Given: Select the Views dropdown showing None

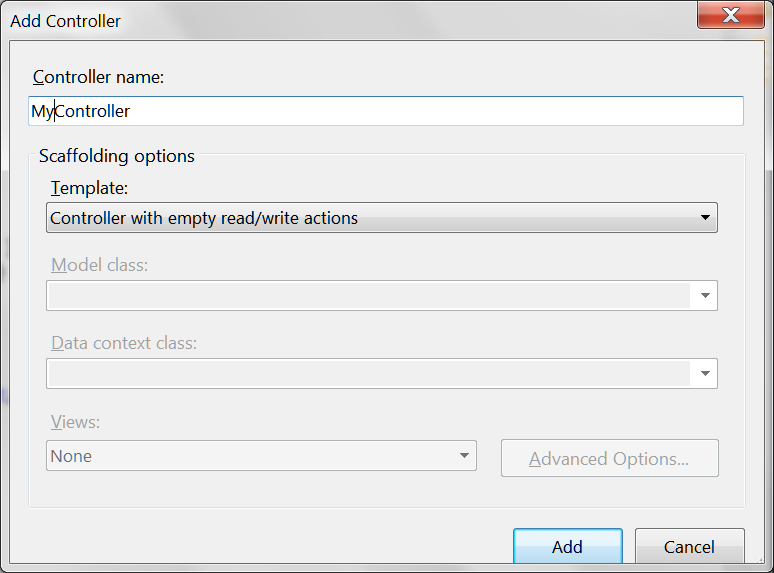Looking at the screenshot, I should [x=250, y=456].
